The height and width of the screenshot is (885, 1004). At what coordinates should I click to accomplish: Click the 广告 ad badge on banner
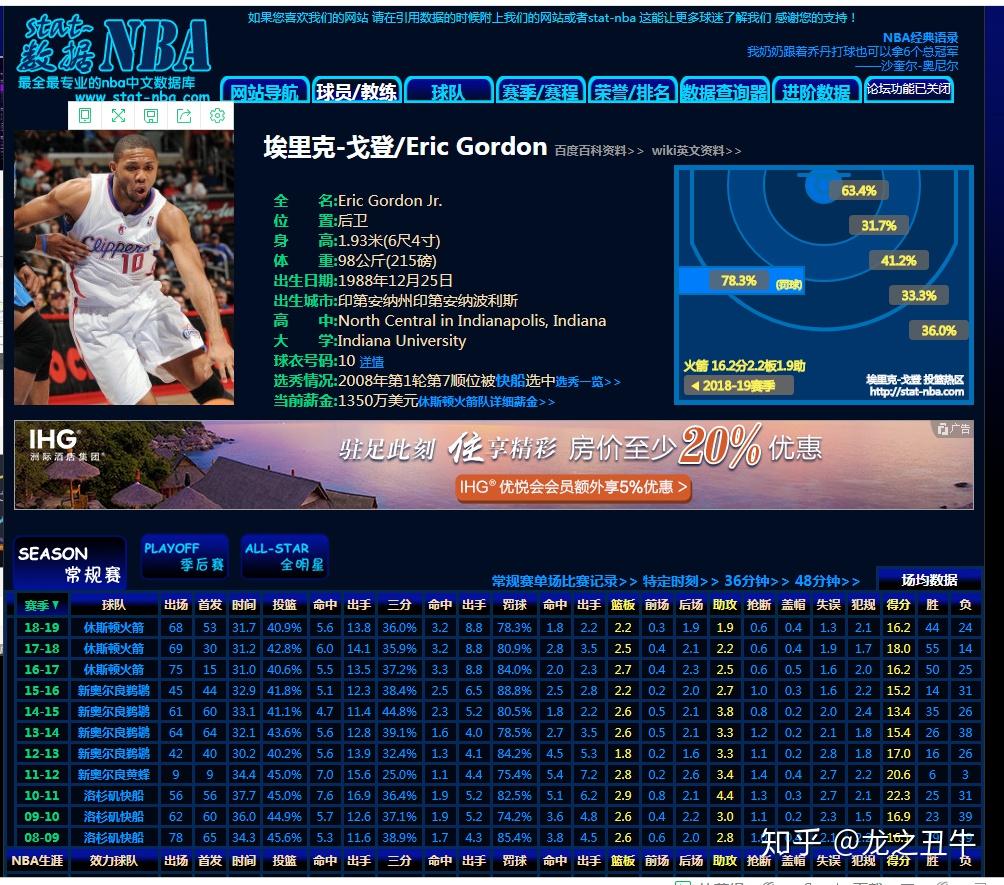pyautogui.click(x=953, y=429)
